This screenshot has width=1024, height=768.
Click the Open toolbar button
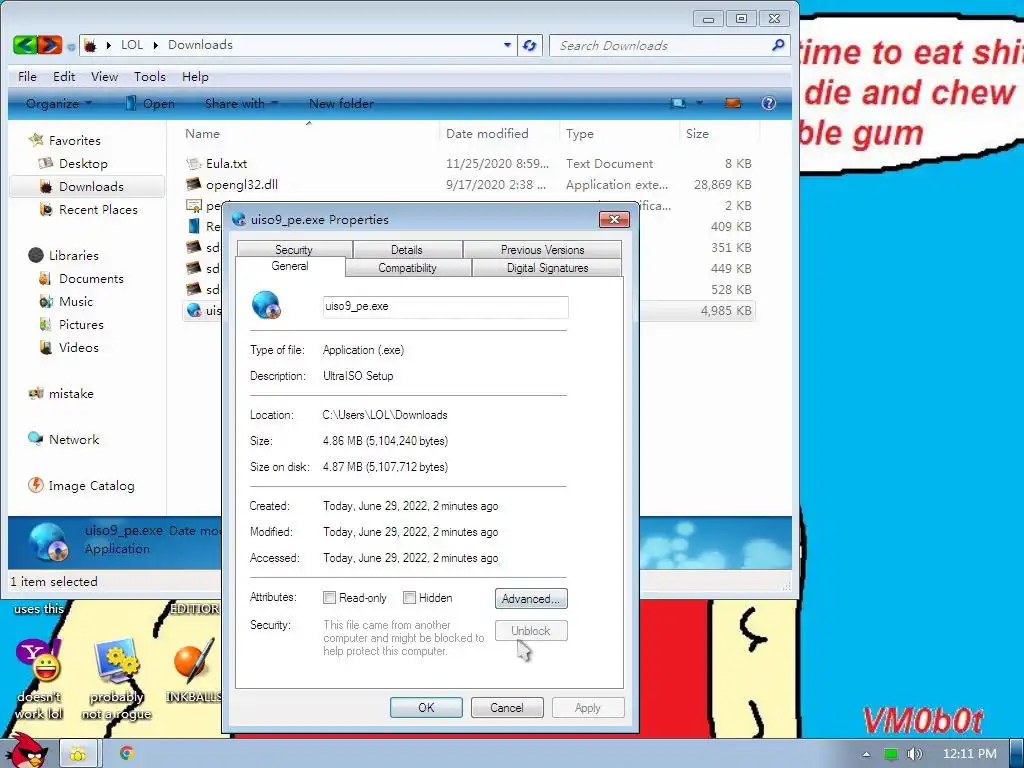pyautogui.click(x=150, y=103)
